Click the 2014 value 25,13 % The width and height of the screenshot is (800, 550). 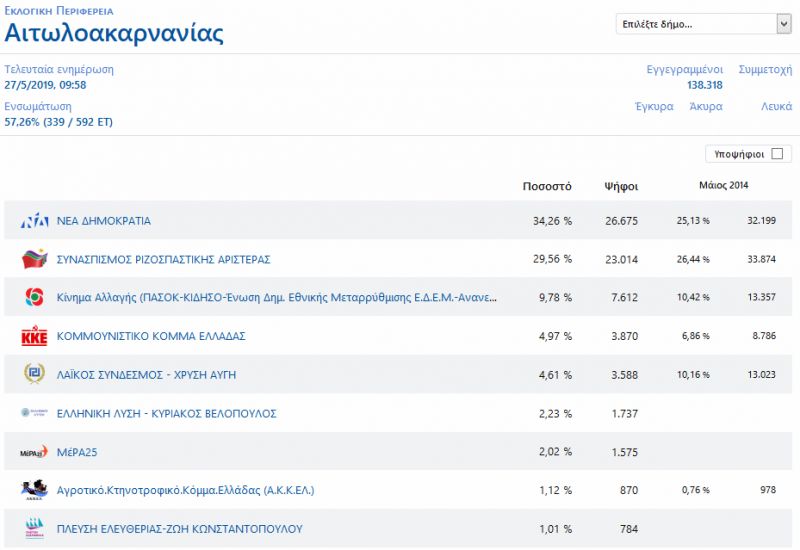693,220
